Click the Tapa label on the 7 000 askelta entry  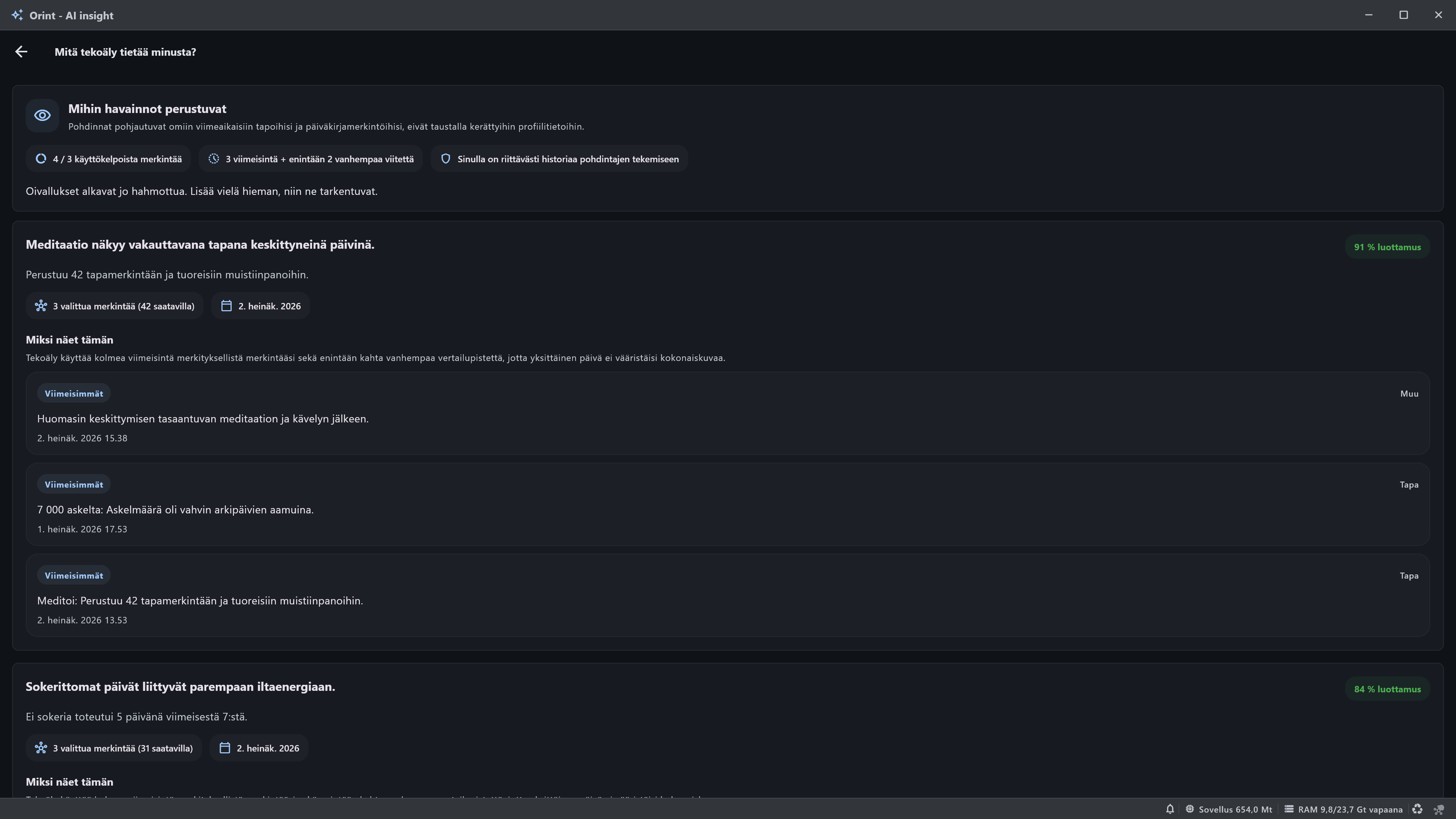click(1409, 485)
